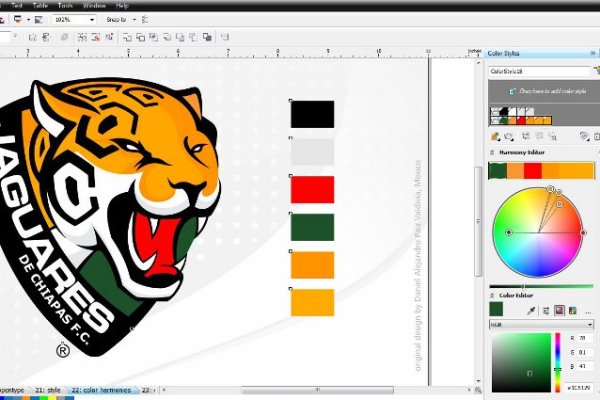The image size is (600, 400).
Task: Click the Create boundary icon
Action: pos(207,37)
